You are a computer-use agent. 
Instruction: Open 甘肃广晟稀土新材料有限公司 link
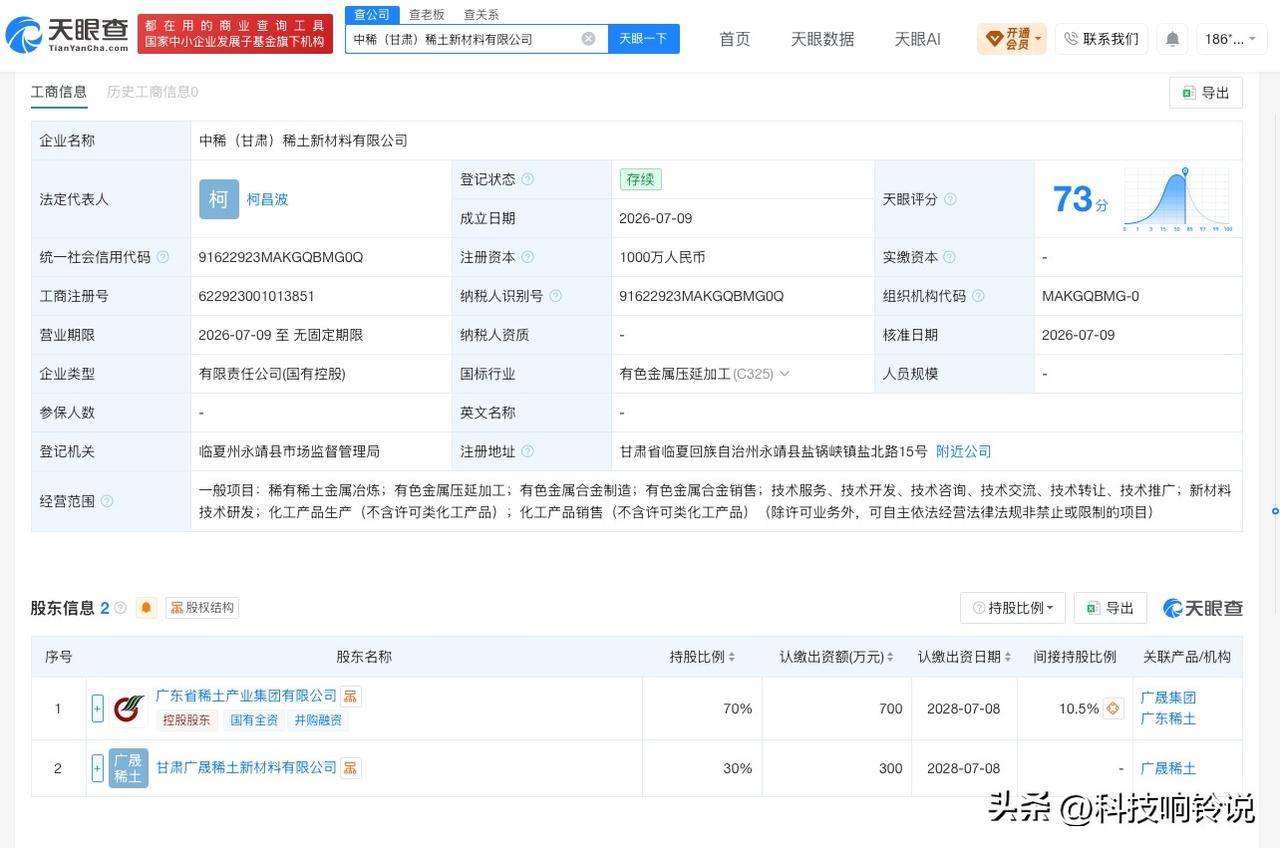(x=246, y=768)
